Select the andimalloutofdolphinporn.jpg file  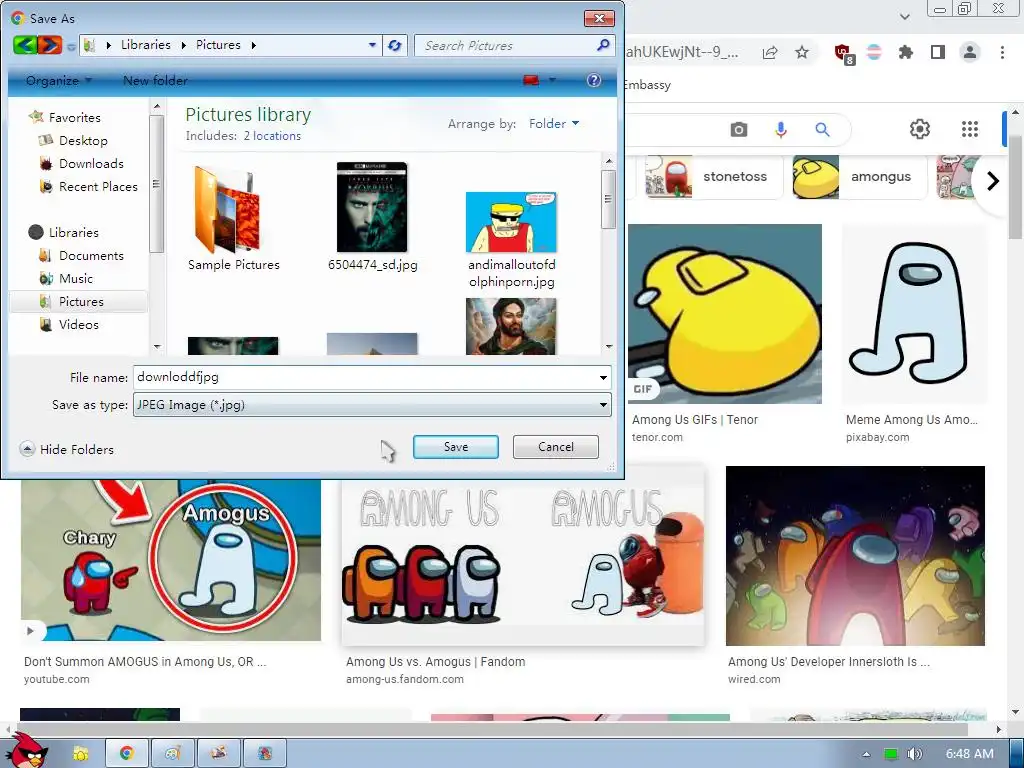click(x=511, y=240)
